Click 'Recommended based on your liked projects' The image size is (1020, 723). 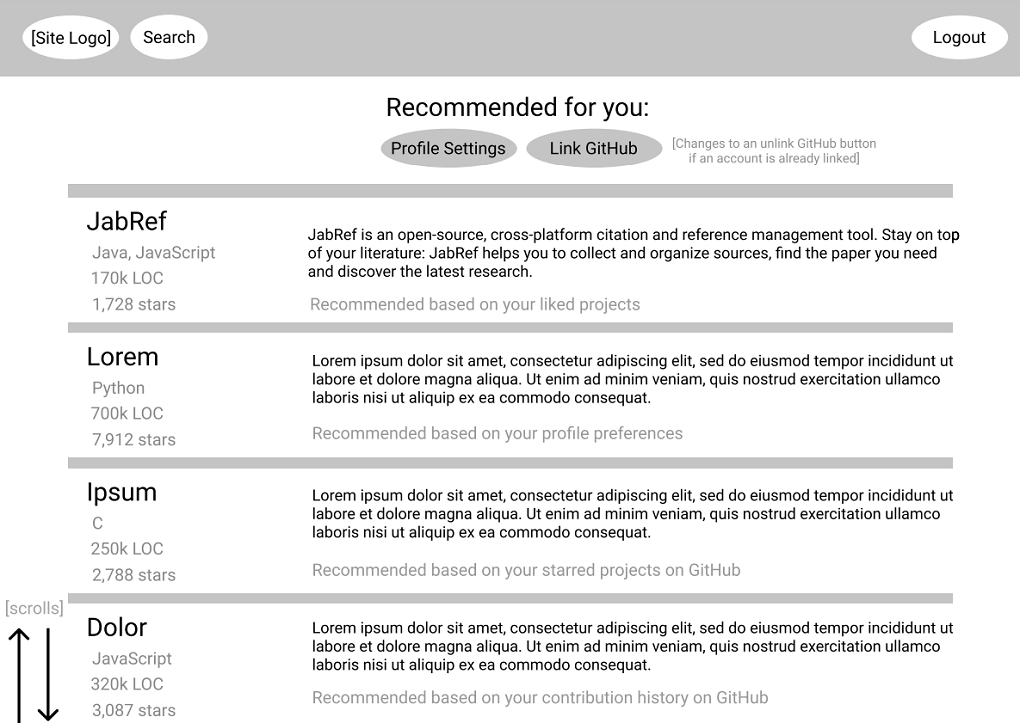click(x=475, y=305)
